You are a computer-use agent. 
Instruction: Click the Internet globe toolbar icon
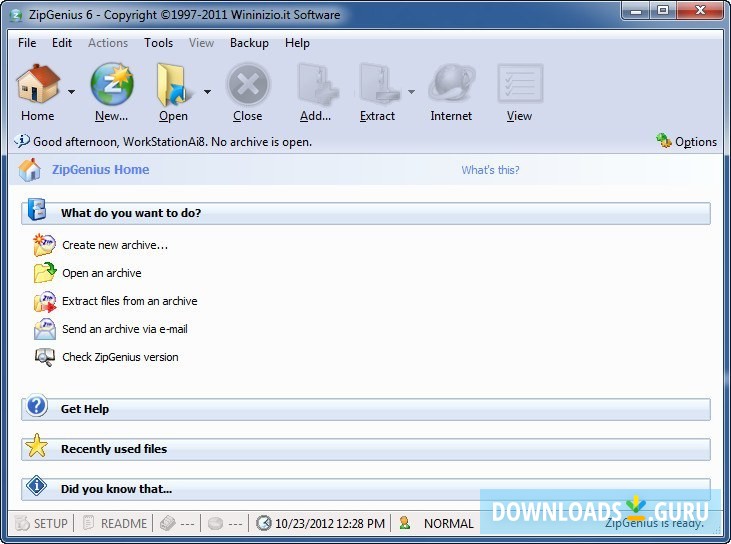click(x=451, y=84)
